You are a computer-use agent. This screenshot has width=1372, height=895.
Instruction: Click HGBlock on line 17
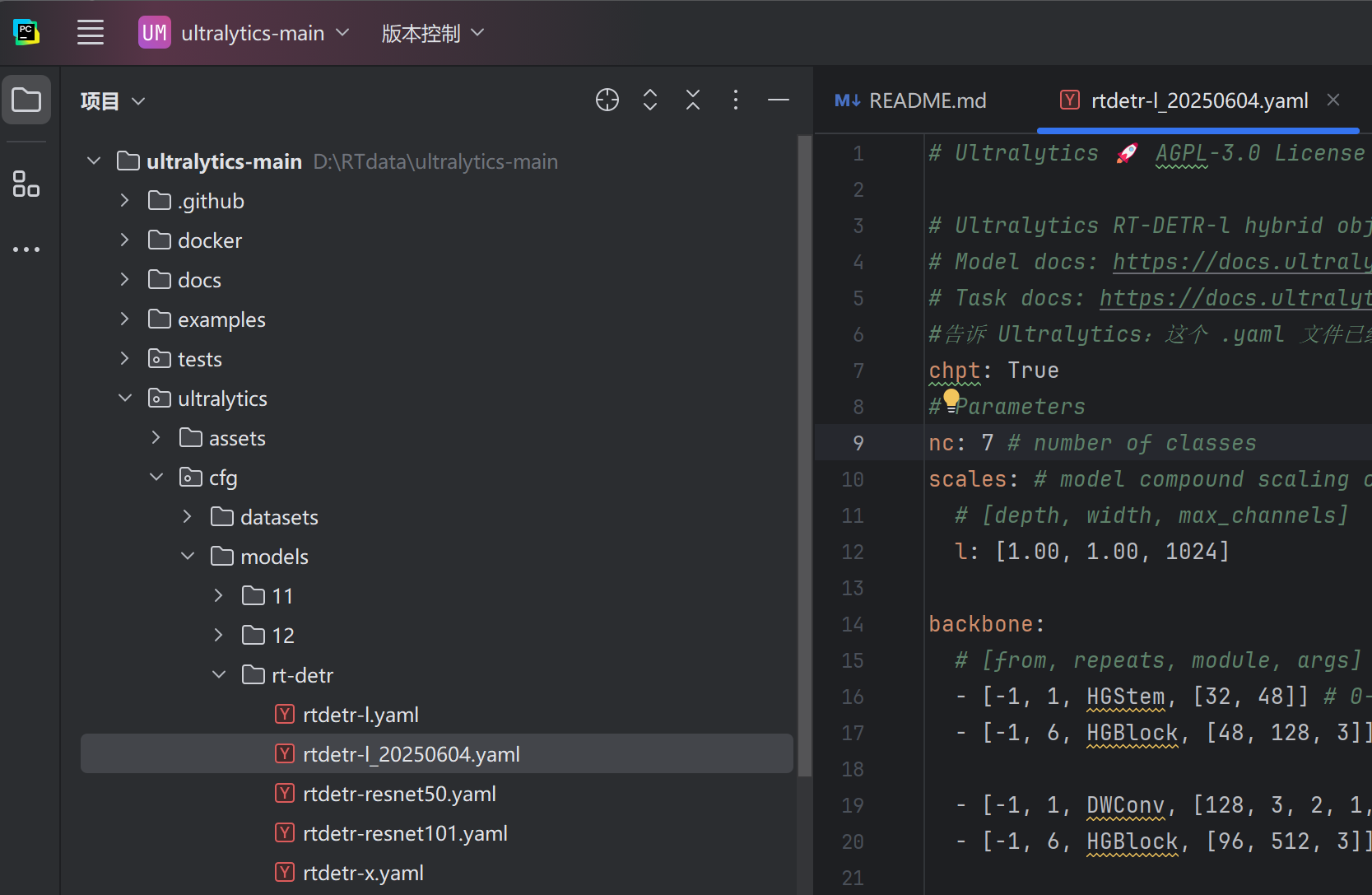coord(1132,733)
